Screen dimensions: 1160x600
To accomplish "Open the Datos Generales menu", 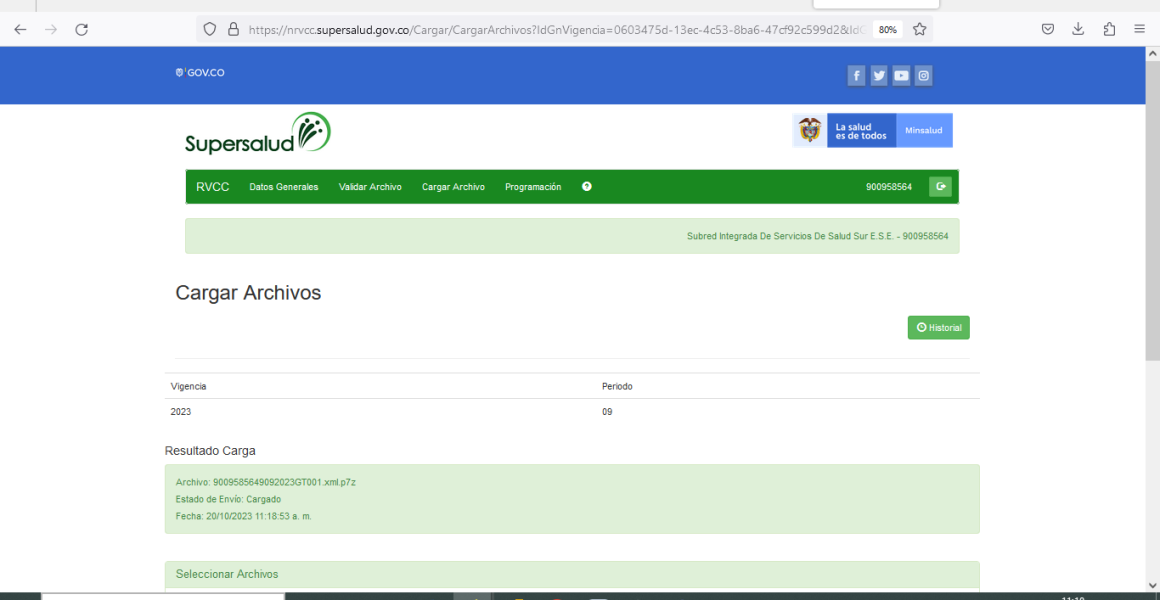I will tap(284, 187).
